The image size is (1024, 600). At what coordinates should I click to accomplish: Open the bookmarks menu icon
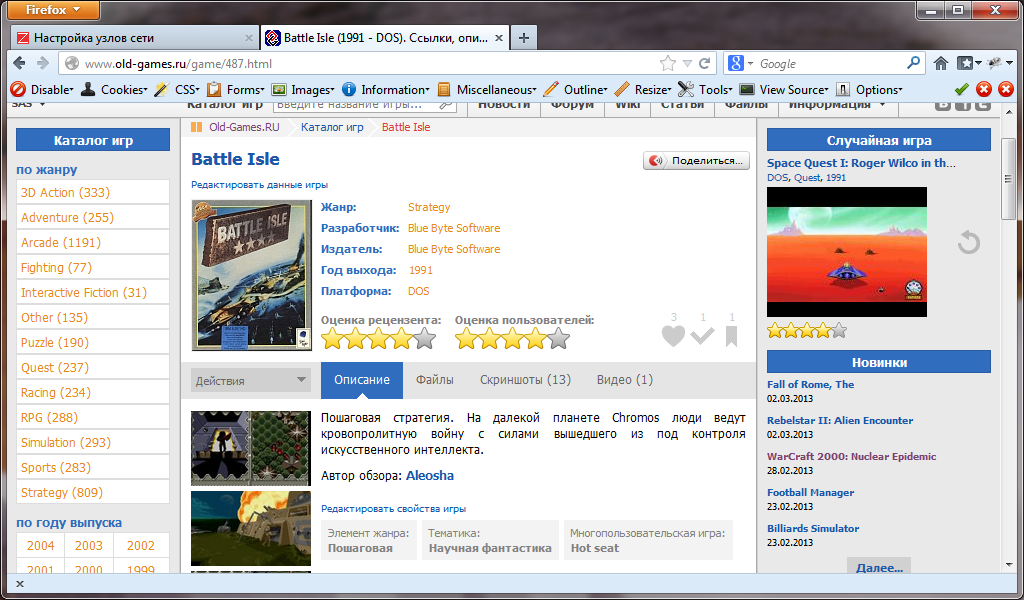(x=969, y=63)
